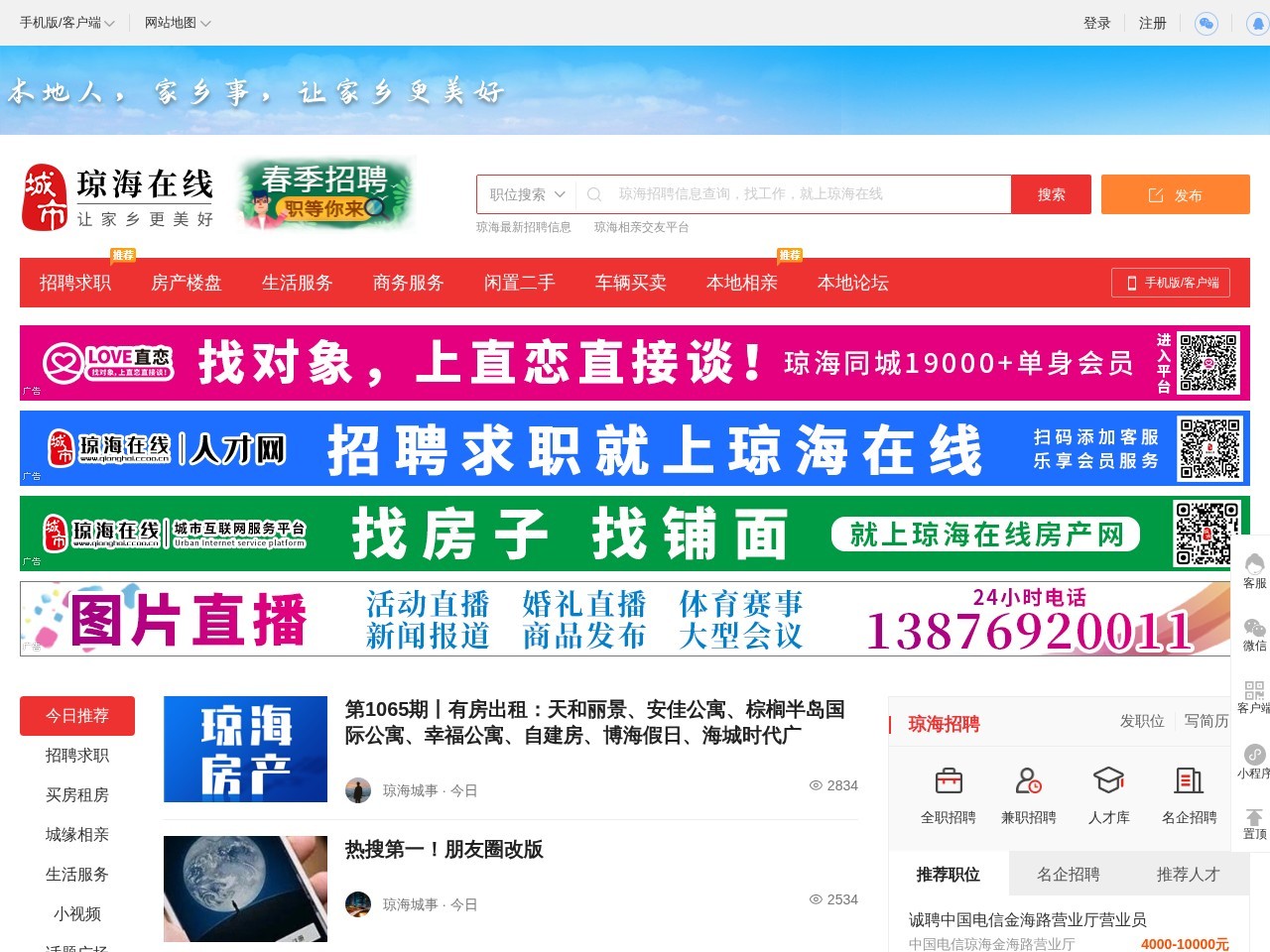1270x952 pixels.
Task: Switch to 推荐职位 tab
Action: coord(949,875)
